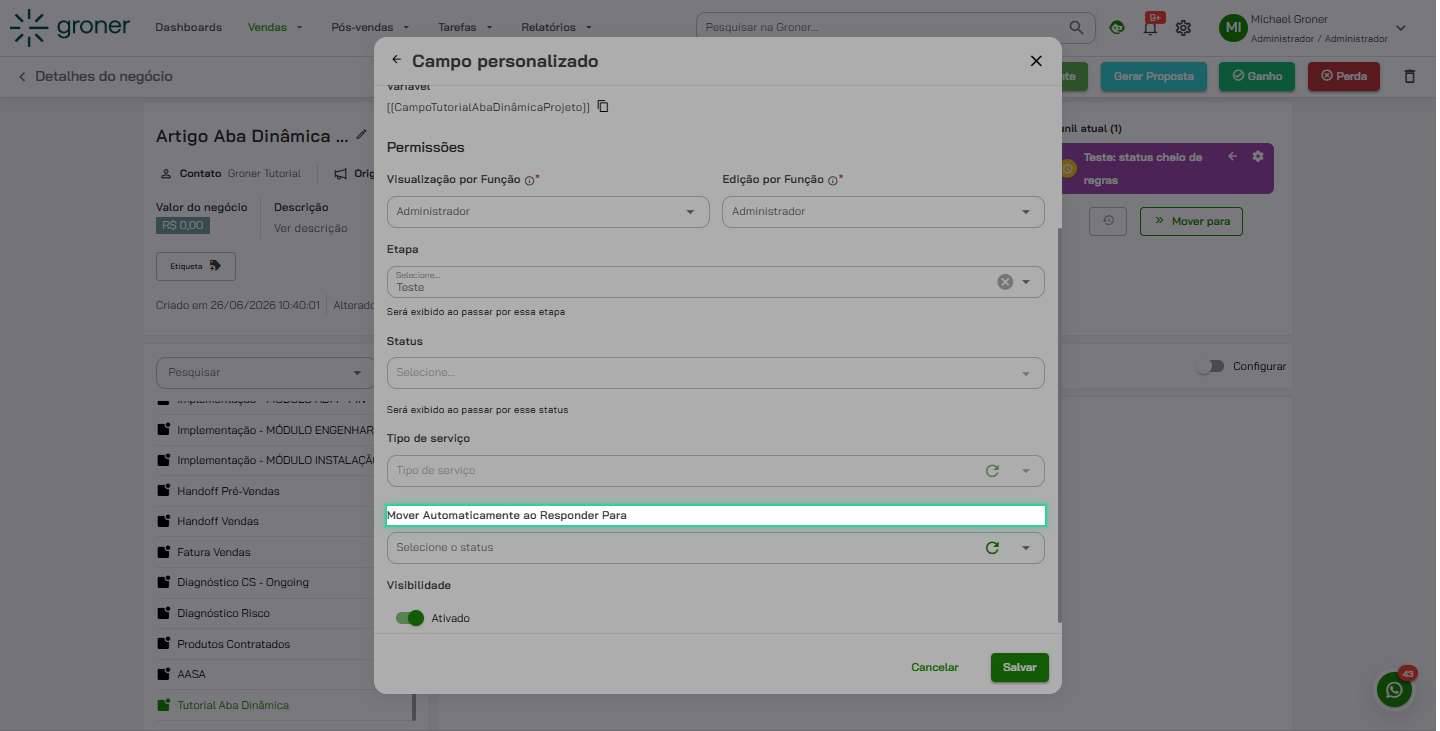This screenshot has height=731, width=1440.
Task: Select Handoff Vendas in the list
Action: coord(217,521)
